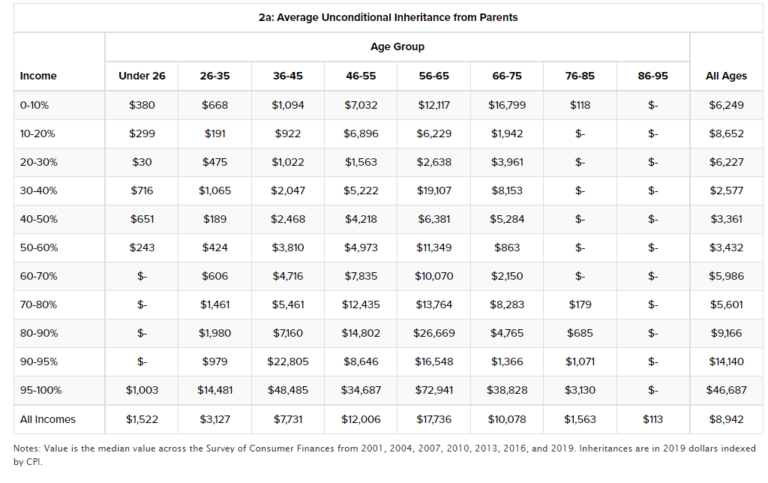768x483 pixels.
Task: Click the '95-100%' income row label
Action: pos(41,390)
